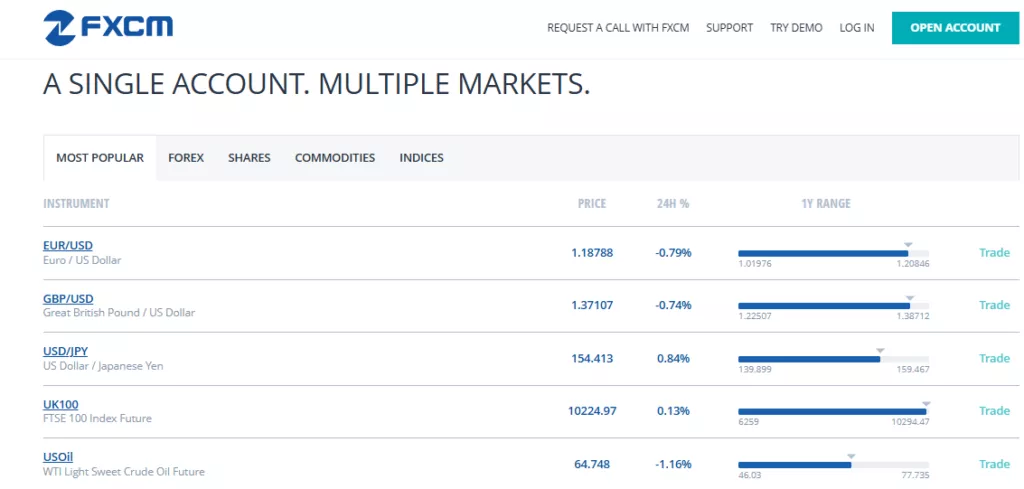Switch to the Shares tab
The height and width of the screenshot is (489, 1024).
click(x=249, y=158)
